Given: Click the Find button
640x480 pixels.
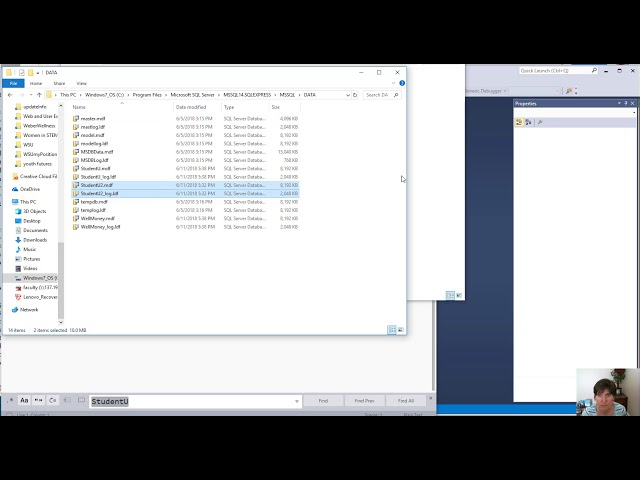Looking at the screenshot, I should tap(323, 401).
